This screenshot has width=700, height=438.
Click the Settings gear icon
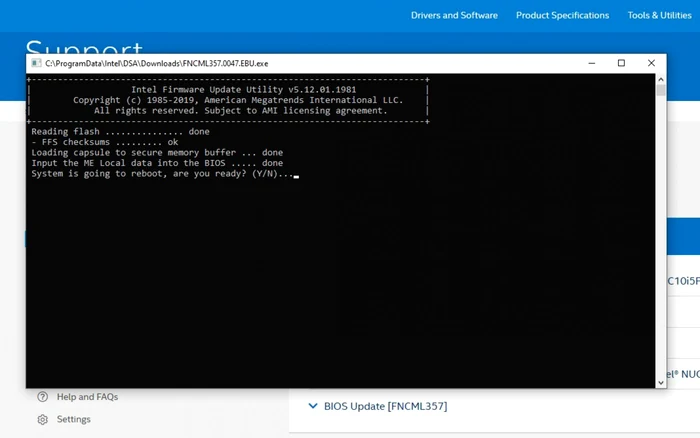(42, 419)
